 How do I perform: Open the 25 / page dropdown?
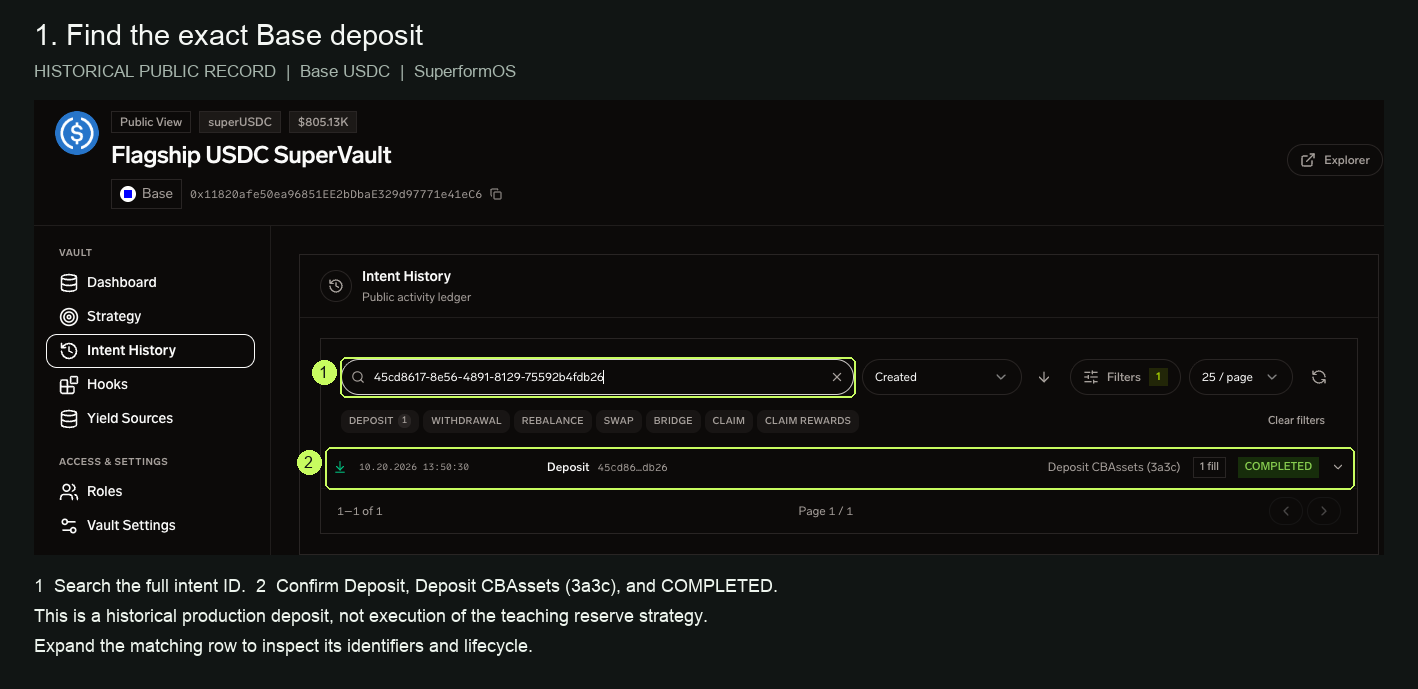point(1240,377)
